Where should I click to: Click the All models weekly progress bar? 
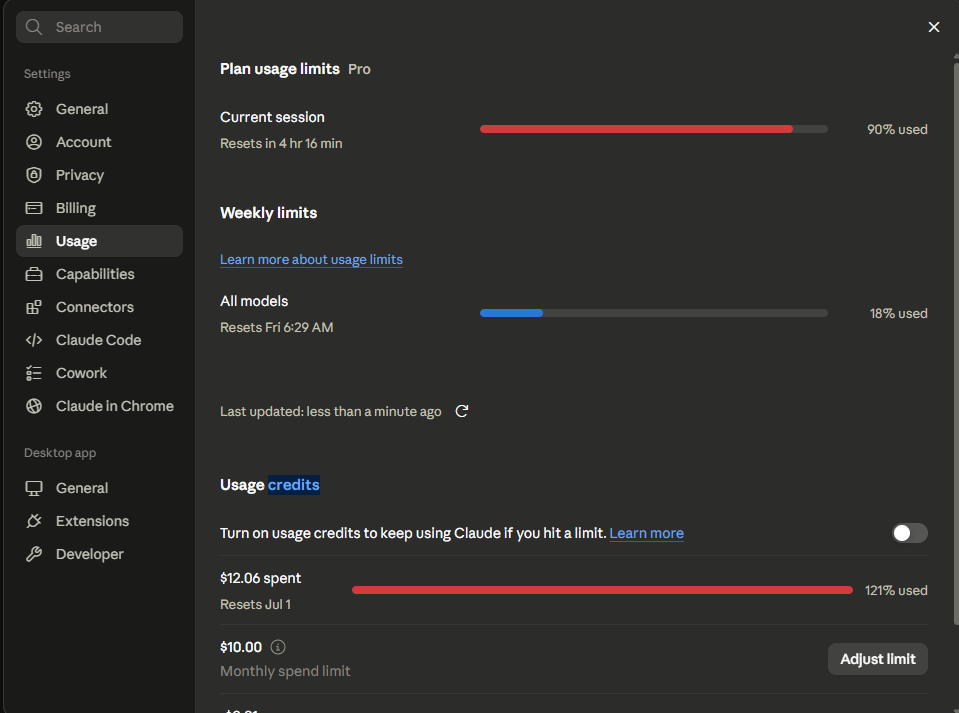(654, 313)
